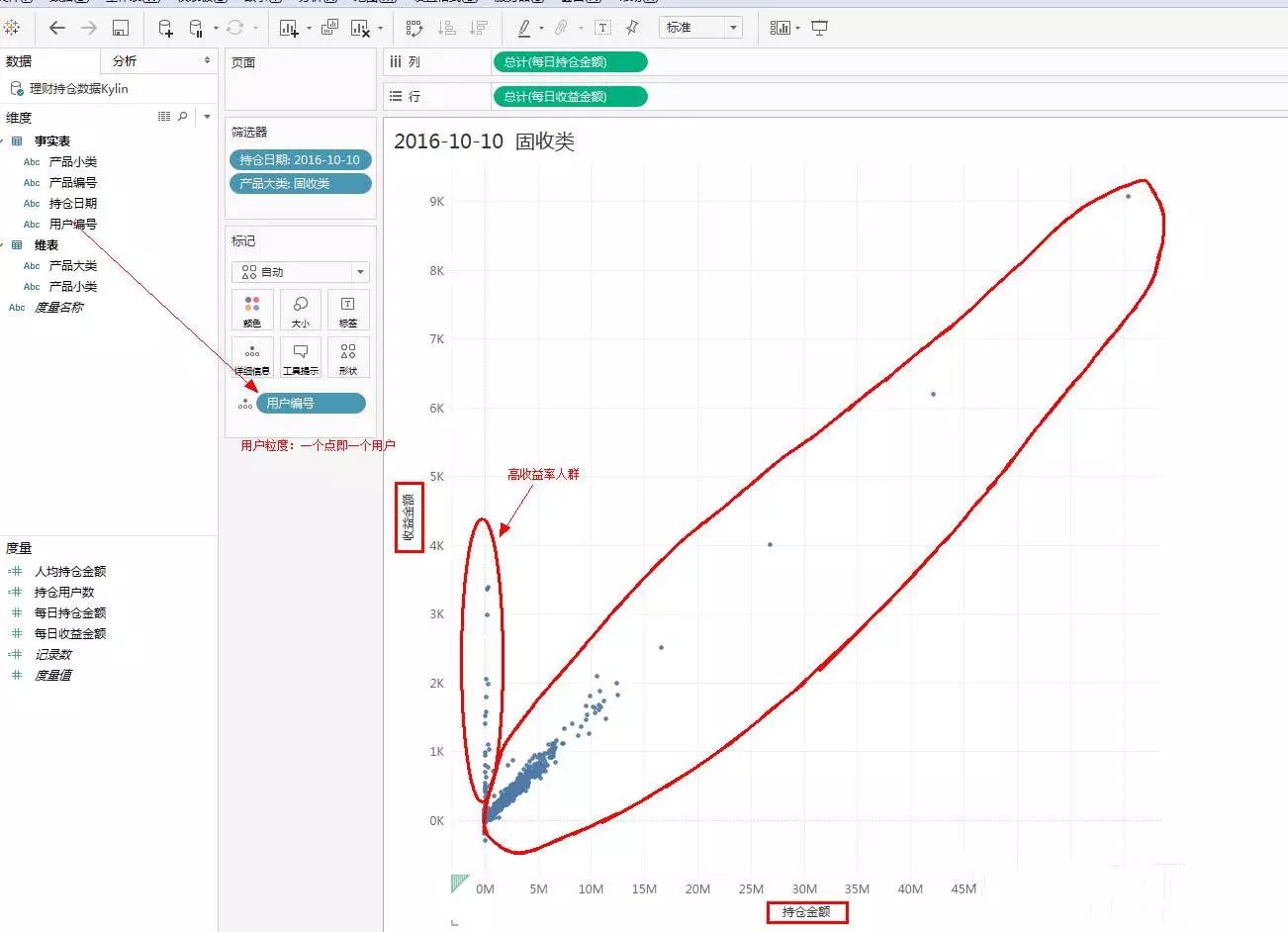1288x932 pixels.
Task: Select the 每日收益金额 measure
Action: point(69,634)
